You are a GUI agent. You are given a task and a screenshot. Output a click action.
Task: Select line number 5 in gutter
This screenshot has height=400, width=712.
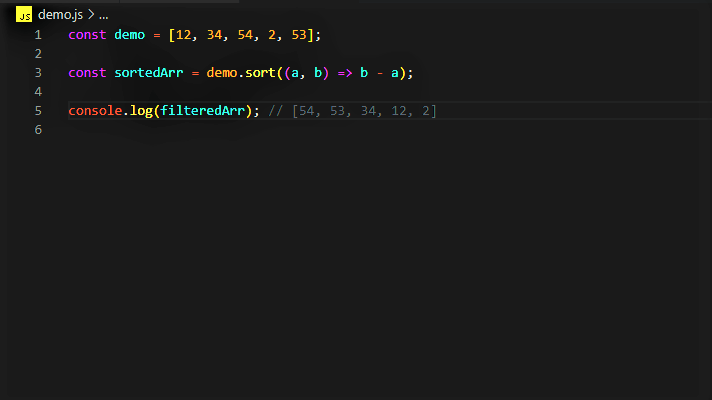tap(38, 111)
